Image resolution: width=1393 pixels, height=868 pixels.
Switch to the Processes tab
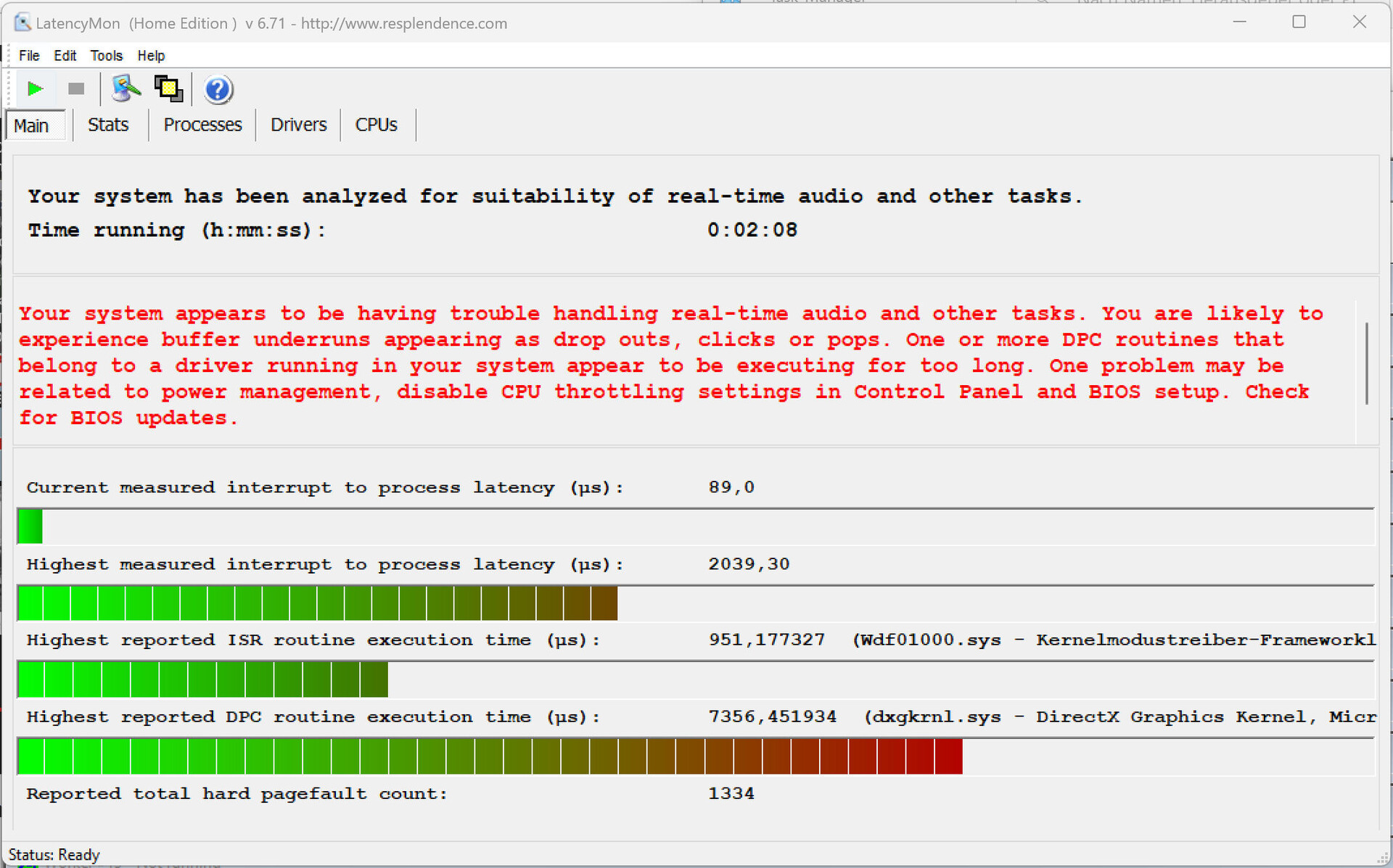202,125
